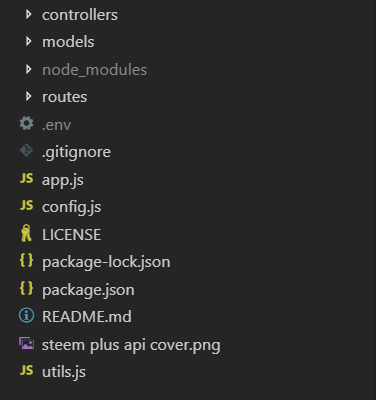Open the package.json file
Viewport: 376px width, 400px height.
point(88,290)
